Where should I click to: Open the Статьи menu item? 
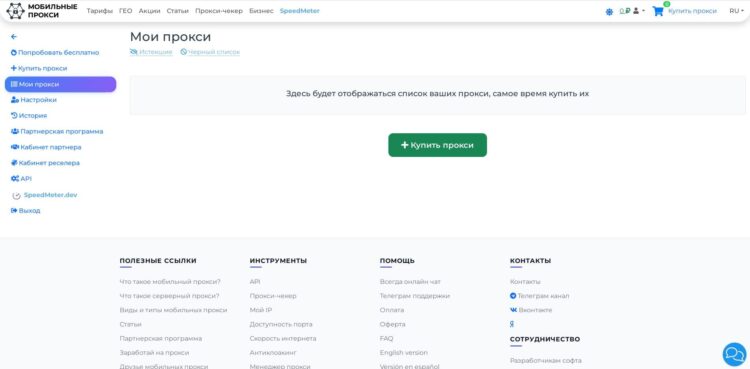click(x=177, y=11)
